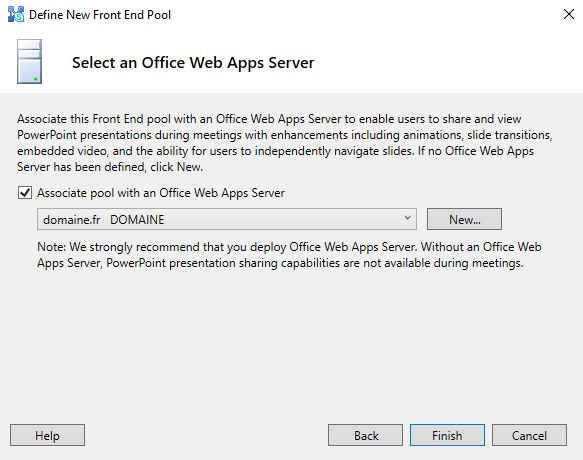
Task: Select the domaine.fr entry text in the combo box
Action: (x=71, y=219)
